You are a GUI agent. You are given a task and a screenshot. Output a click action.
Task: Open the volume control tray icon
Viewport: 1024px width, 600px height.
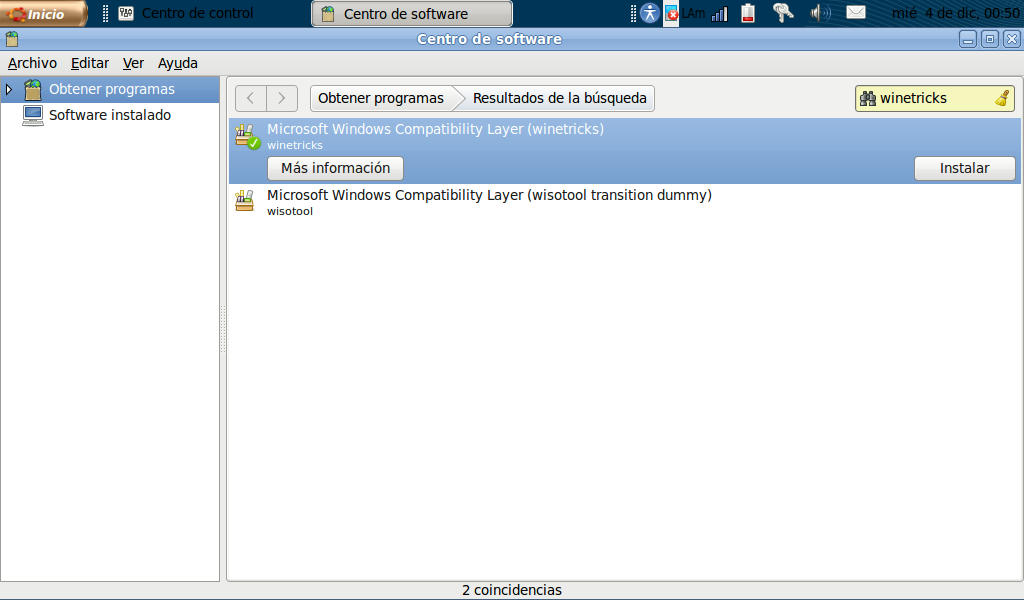coord(820,13)
